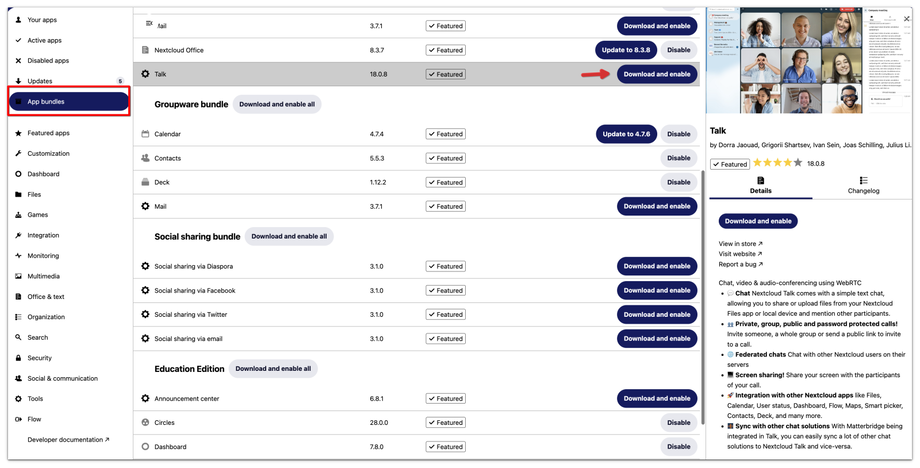This screenshot has width=920, height=468.
Task: Click the Search magnifier icon in the sidebar
Action: point(18,338)
